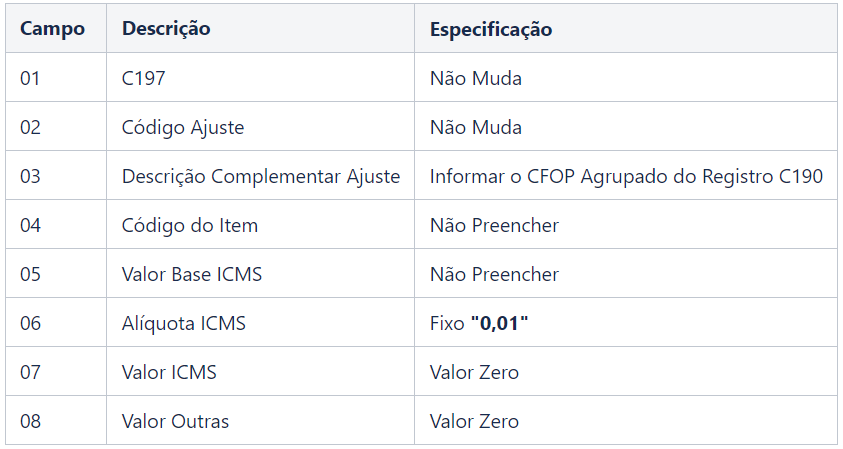The height and width of the screenshot is (449, 843).
Task: Click field number 08 cell
Action: pyautogui.click(x=31, y=421)
